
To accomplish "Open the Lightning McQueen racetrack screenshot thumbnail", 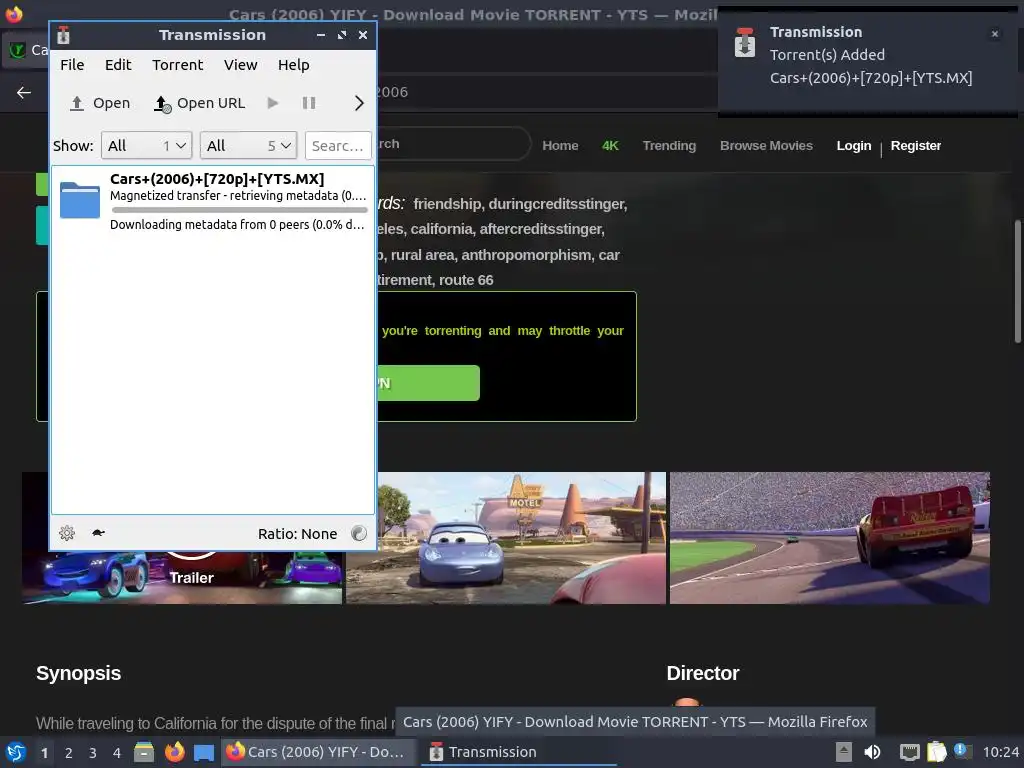I will point(829,537).
